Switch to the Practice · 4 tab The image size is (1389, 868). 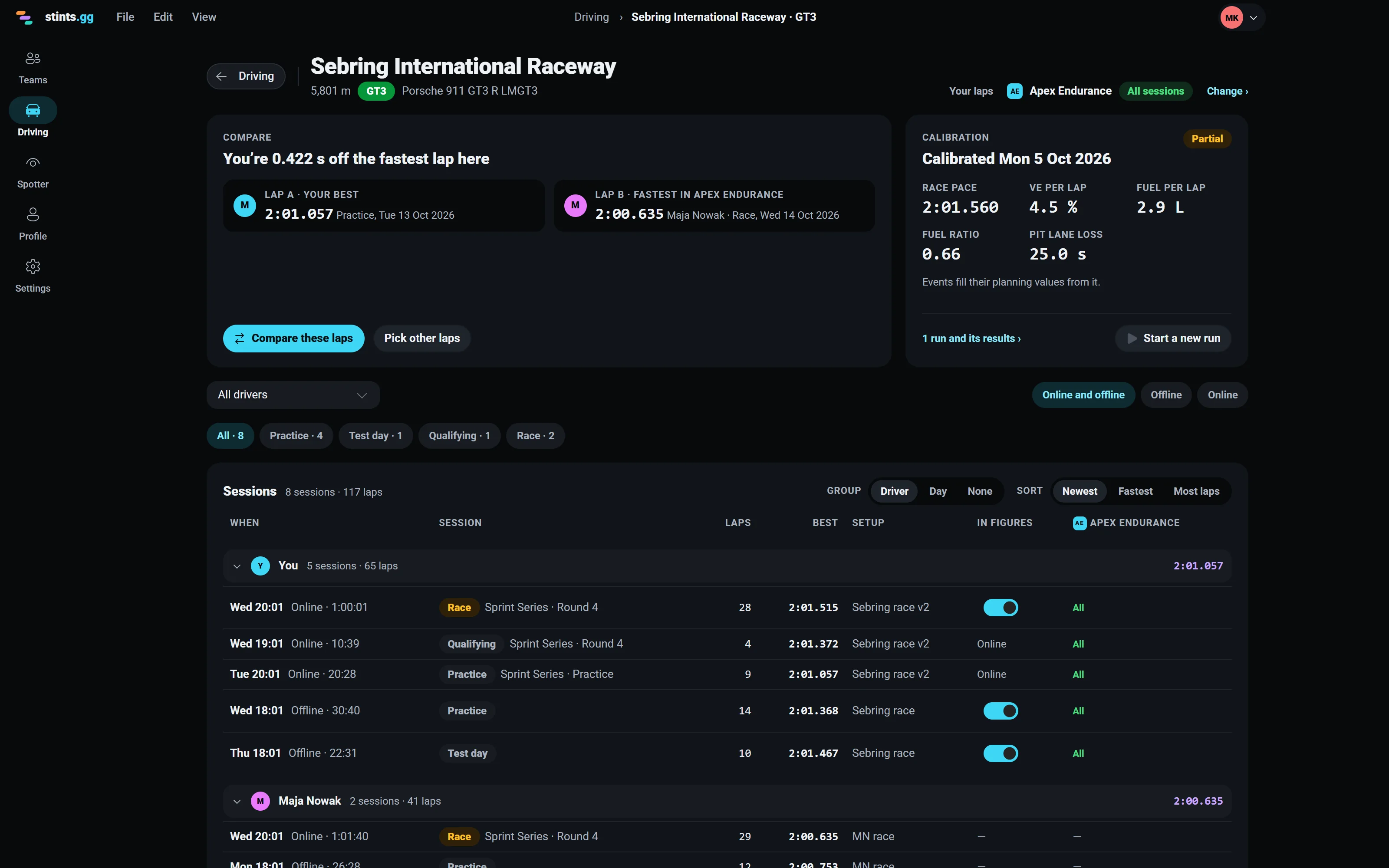[x=296, y=436]
